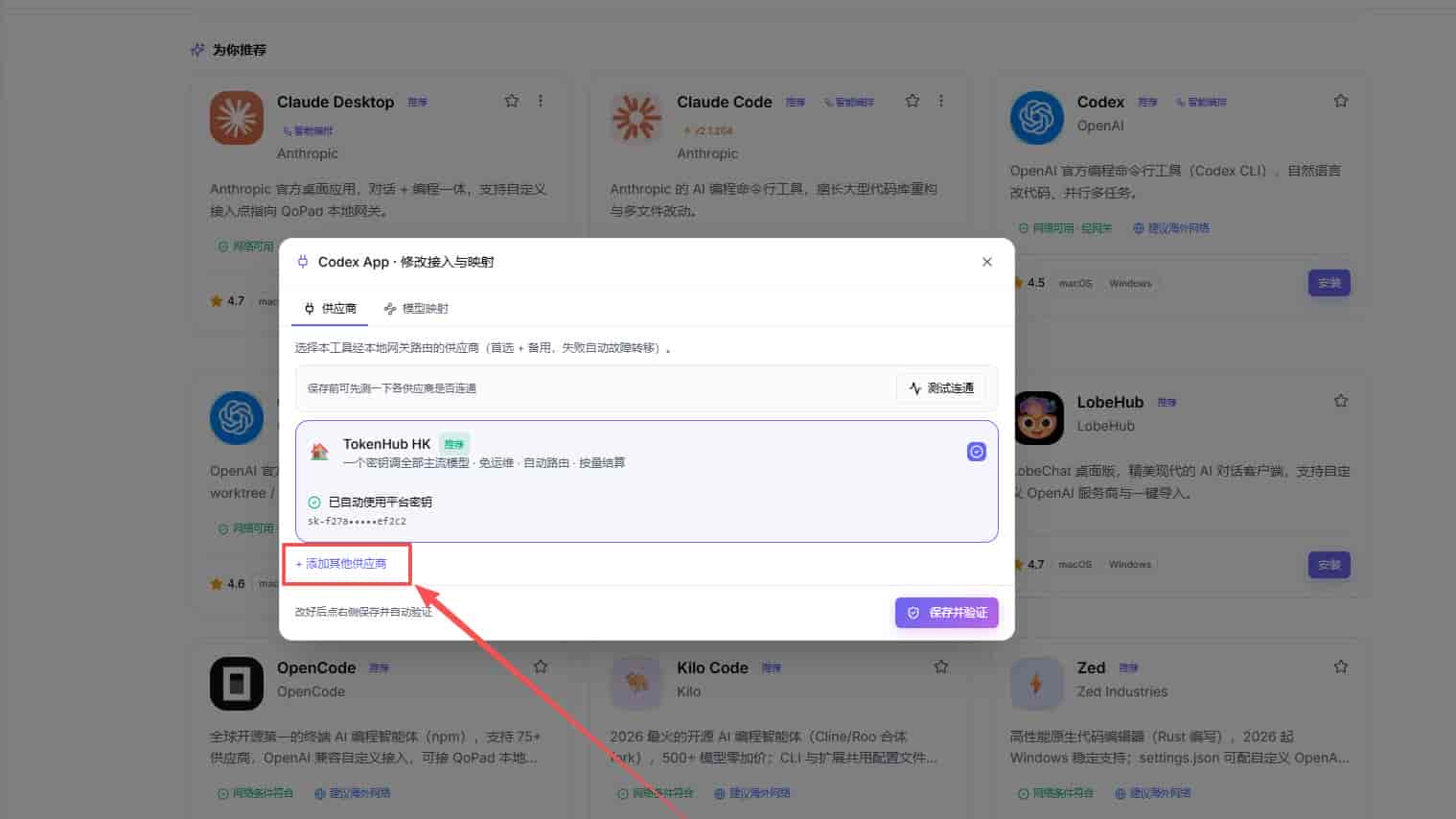This screenshot has height=819, width=1456.
Task: Click the TokenHub HK house icon
Action: 320,452
